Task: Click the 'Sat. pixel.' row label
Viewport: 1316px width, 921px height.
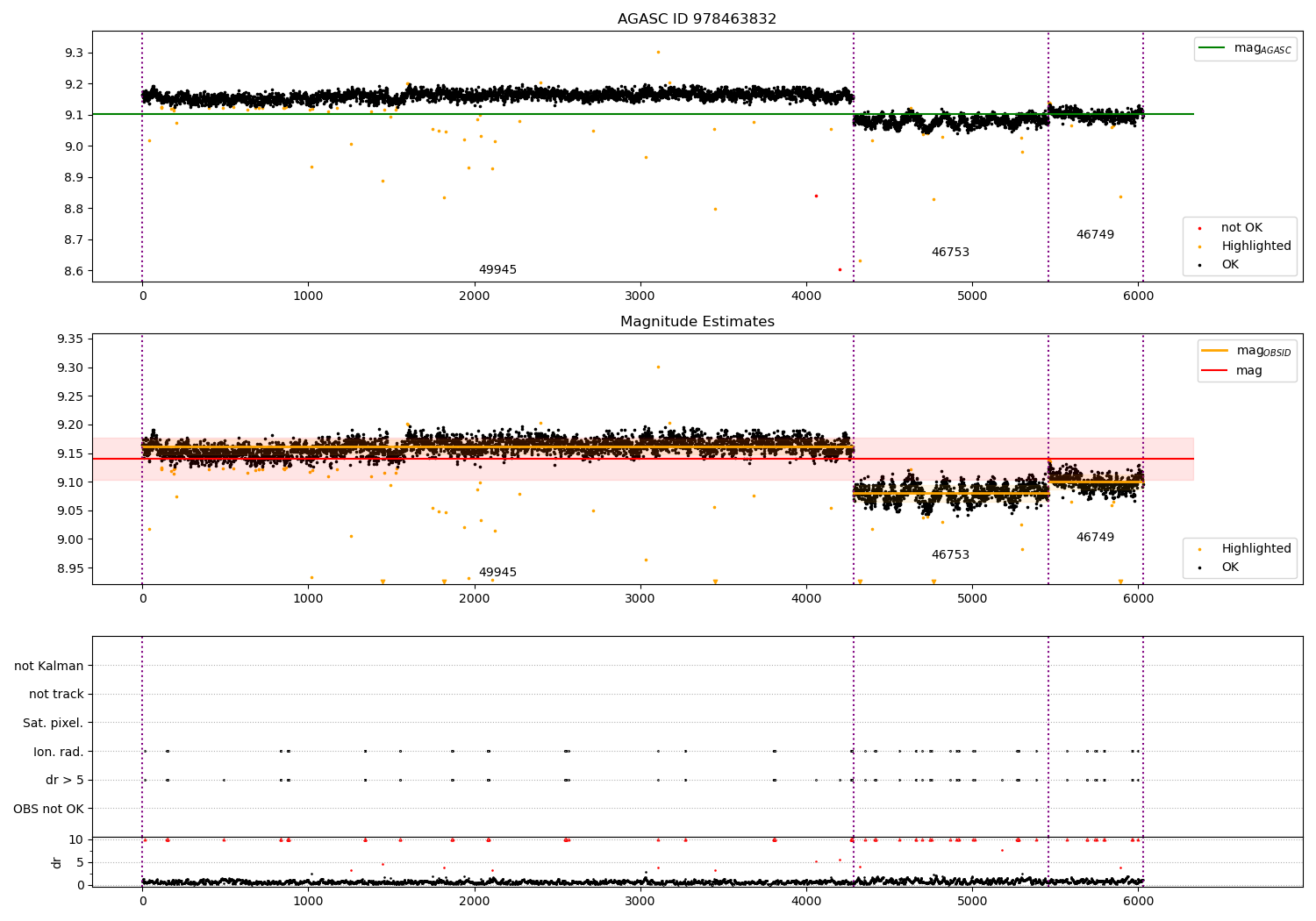Action: pyautogui.click(x=54, y=724)
